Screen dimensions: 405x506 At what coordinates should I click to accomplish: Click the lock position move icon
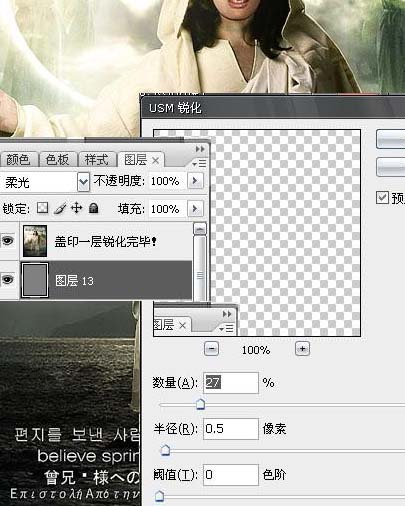point(77,208)
